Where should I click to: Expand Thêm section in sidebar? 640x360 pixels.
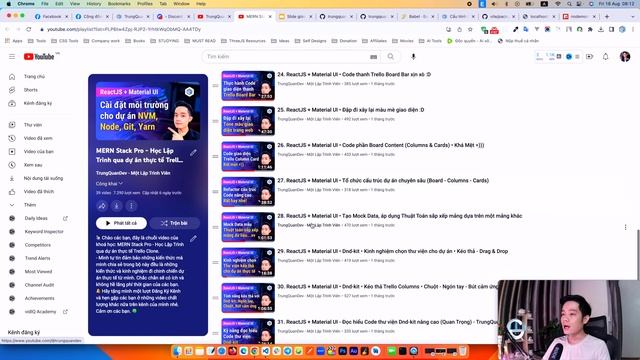(29, 205)
